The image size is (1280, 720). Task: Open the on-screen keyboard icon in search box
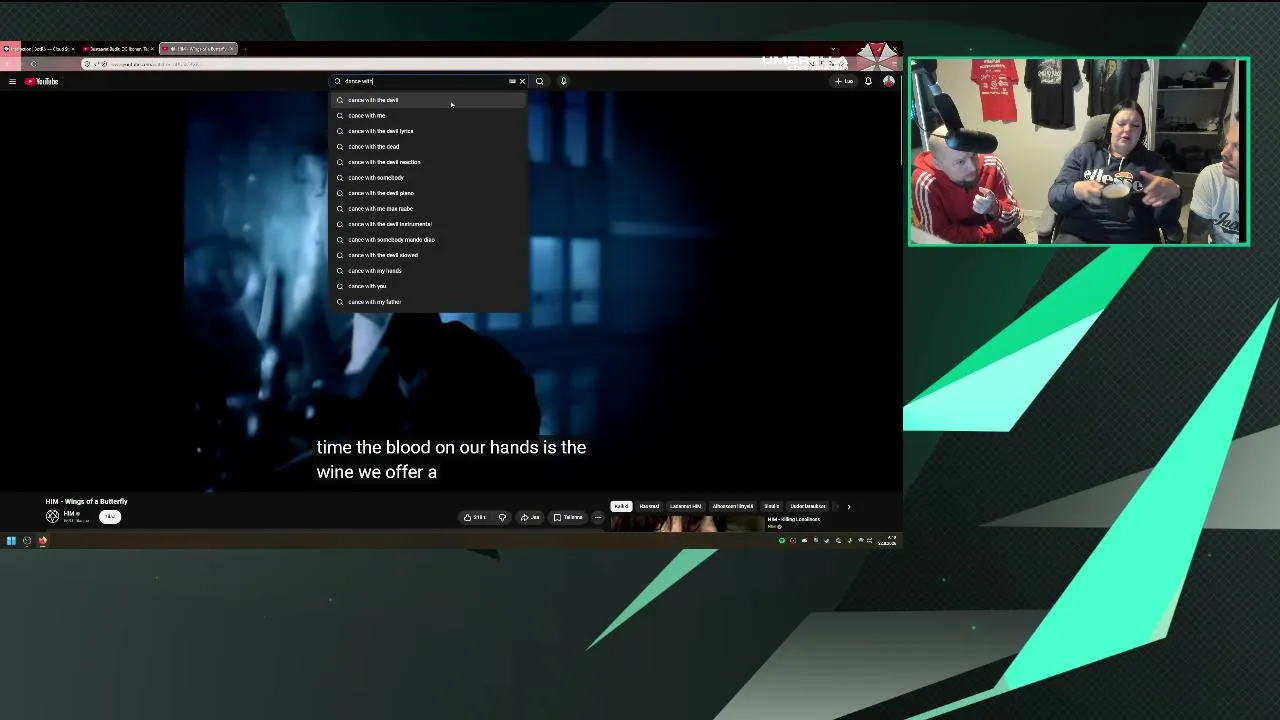click(512, 81)
